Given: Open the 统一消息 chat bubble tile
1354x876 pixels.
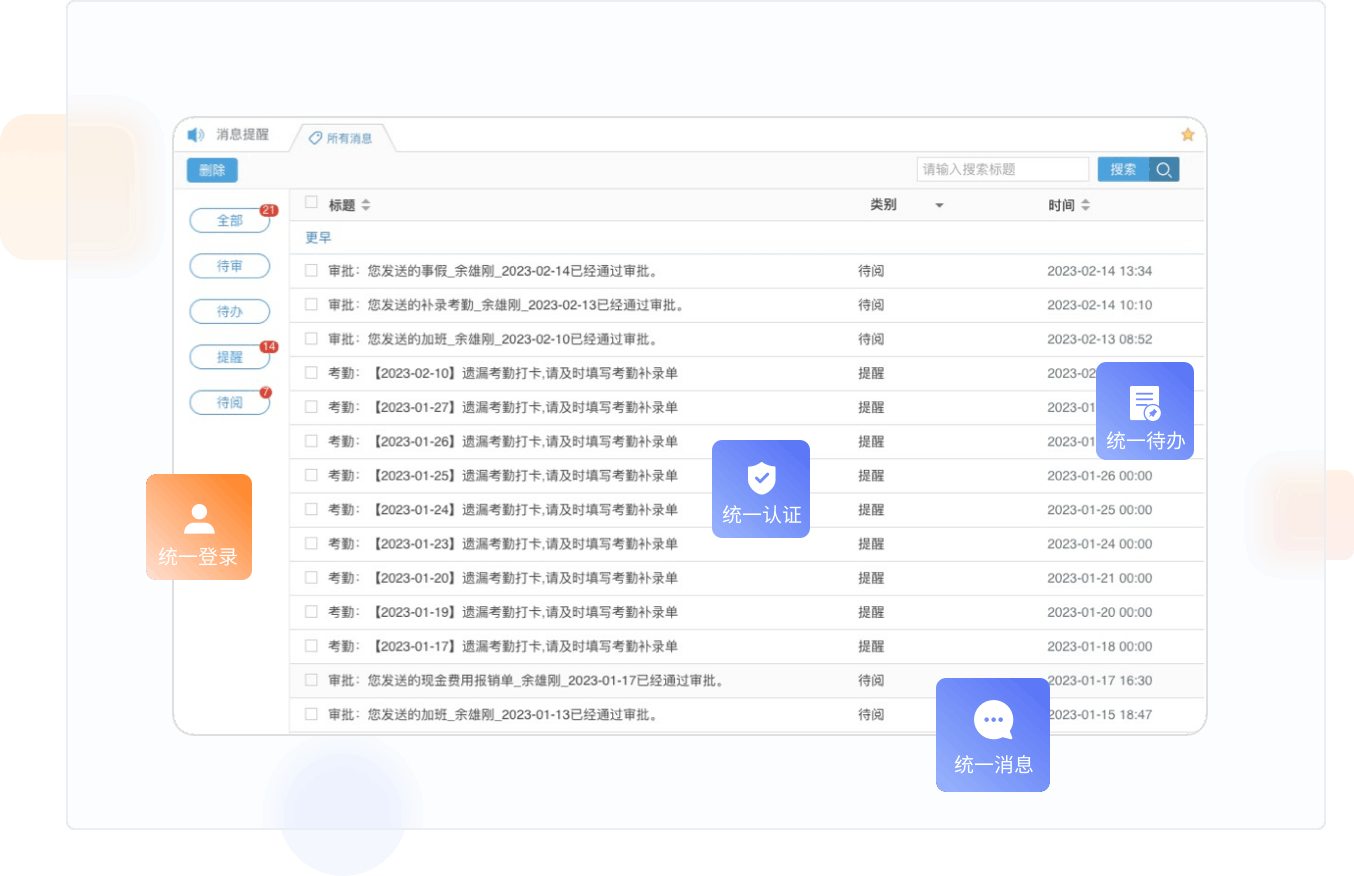Looking at the screenshot, I should coord(993,735).
